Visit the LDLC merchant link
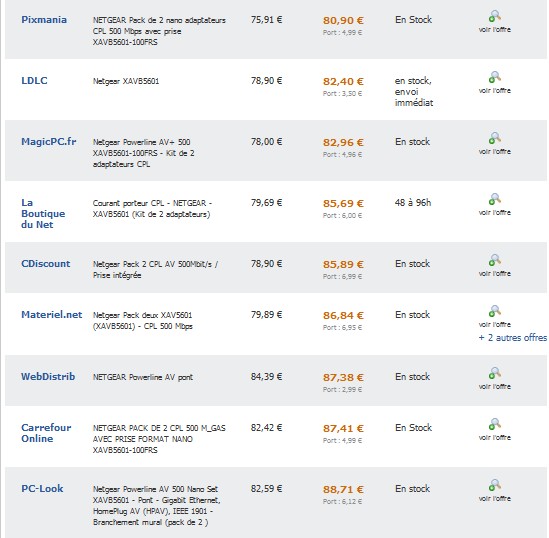 [34, 81]
